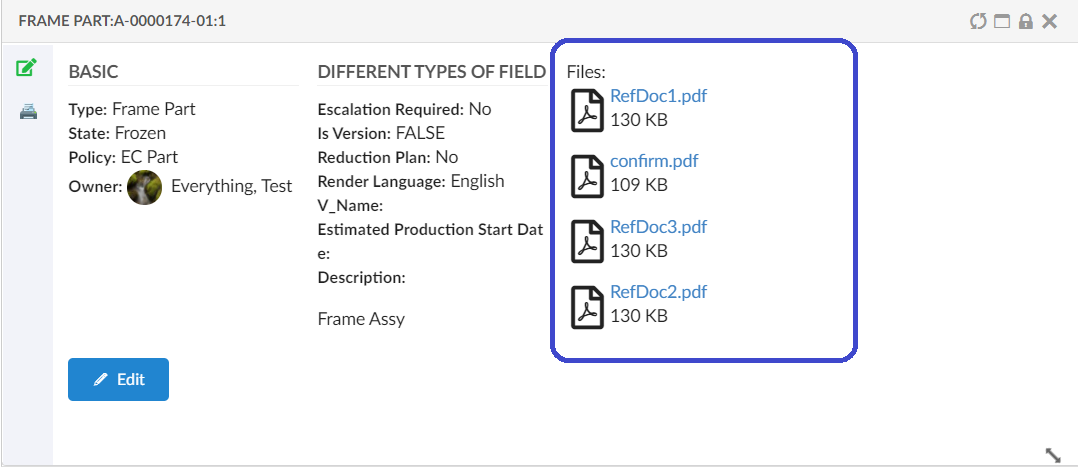Click the PDF icon beside RefDoc2.pdf

(587, 306)
